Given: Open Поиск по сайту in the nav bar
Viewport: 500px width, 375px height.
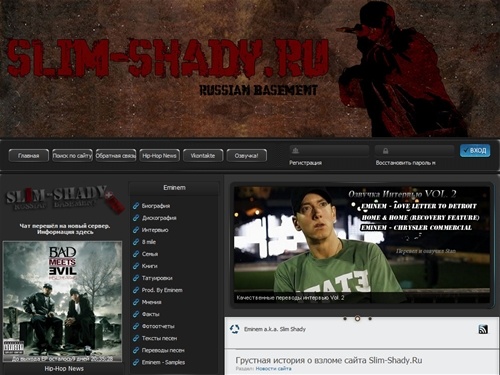Looking at the screenshot, I should [72, 156].
